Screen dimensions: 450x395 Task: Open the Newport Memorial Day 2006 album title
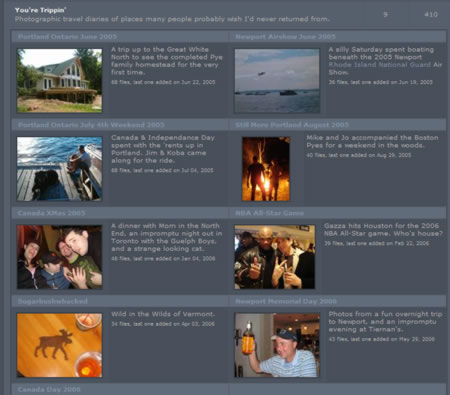286,301
